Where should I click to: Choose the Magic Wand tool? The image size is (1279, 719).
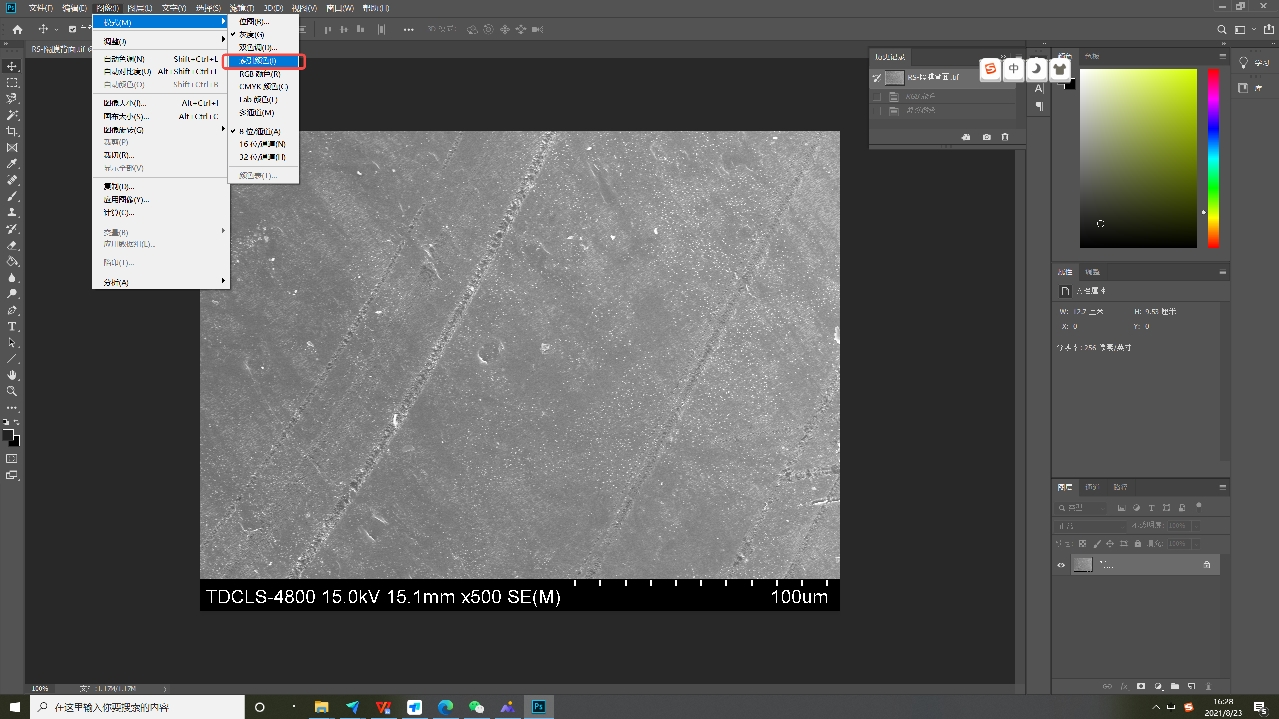pyautogui.click(x=12, y=115)
